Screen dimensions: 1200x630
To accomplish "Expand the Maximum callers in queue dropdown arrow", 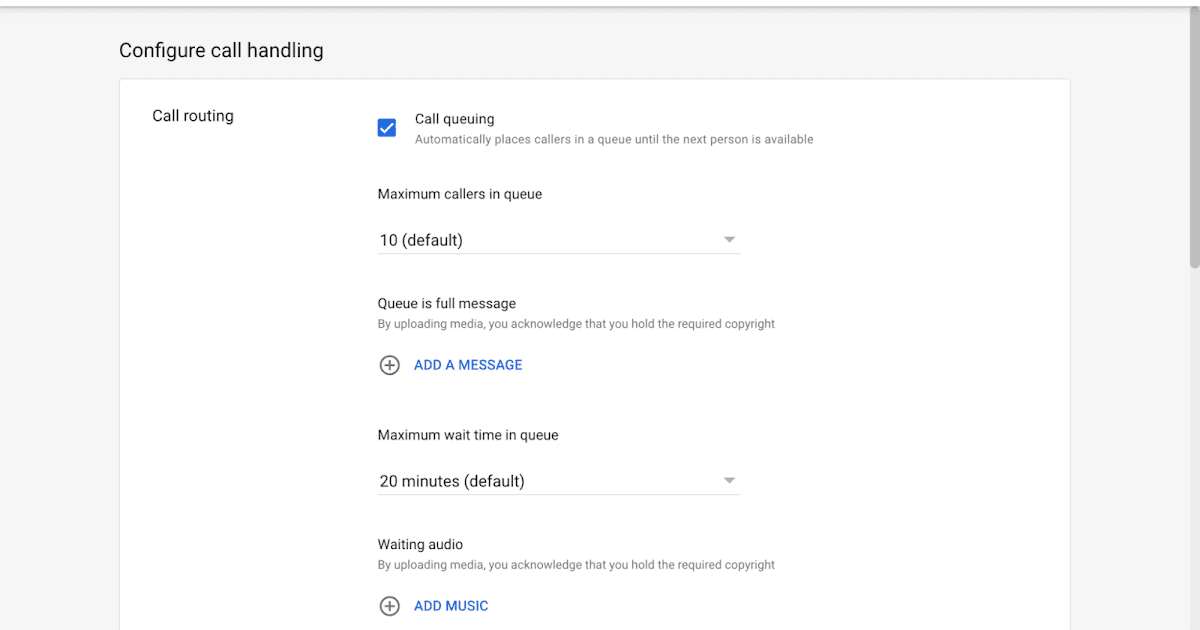I will [729, 240].
